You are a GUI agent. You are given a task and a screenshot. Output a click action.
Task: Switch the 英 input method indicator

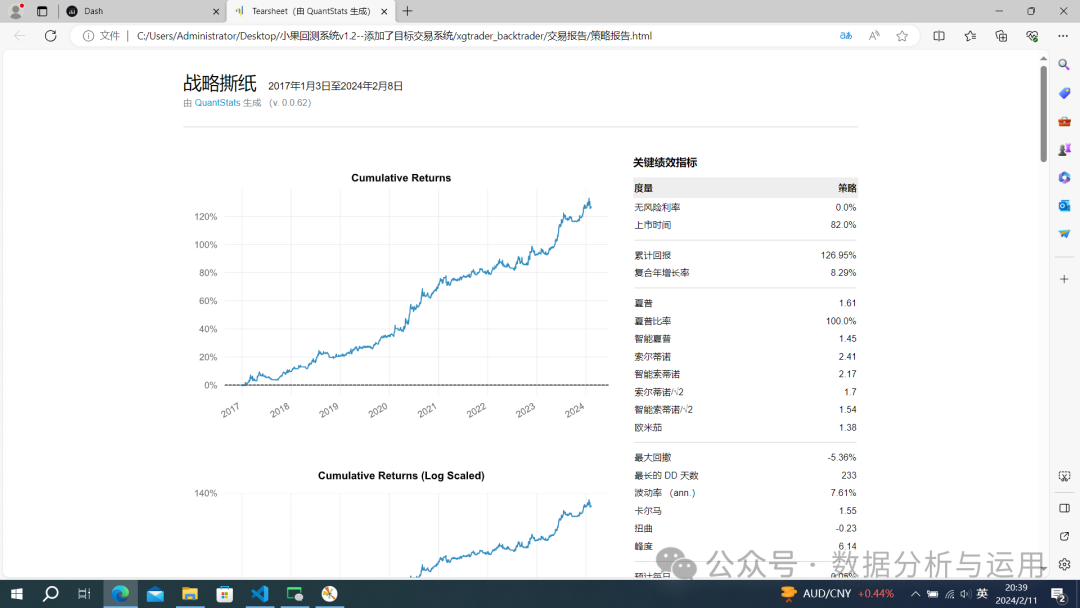(982, 594)
